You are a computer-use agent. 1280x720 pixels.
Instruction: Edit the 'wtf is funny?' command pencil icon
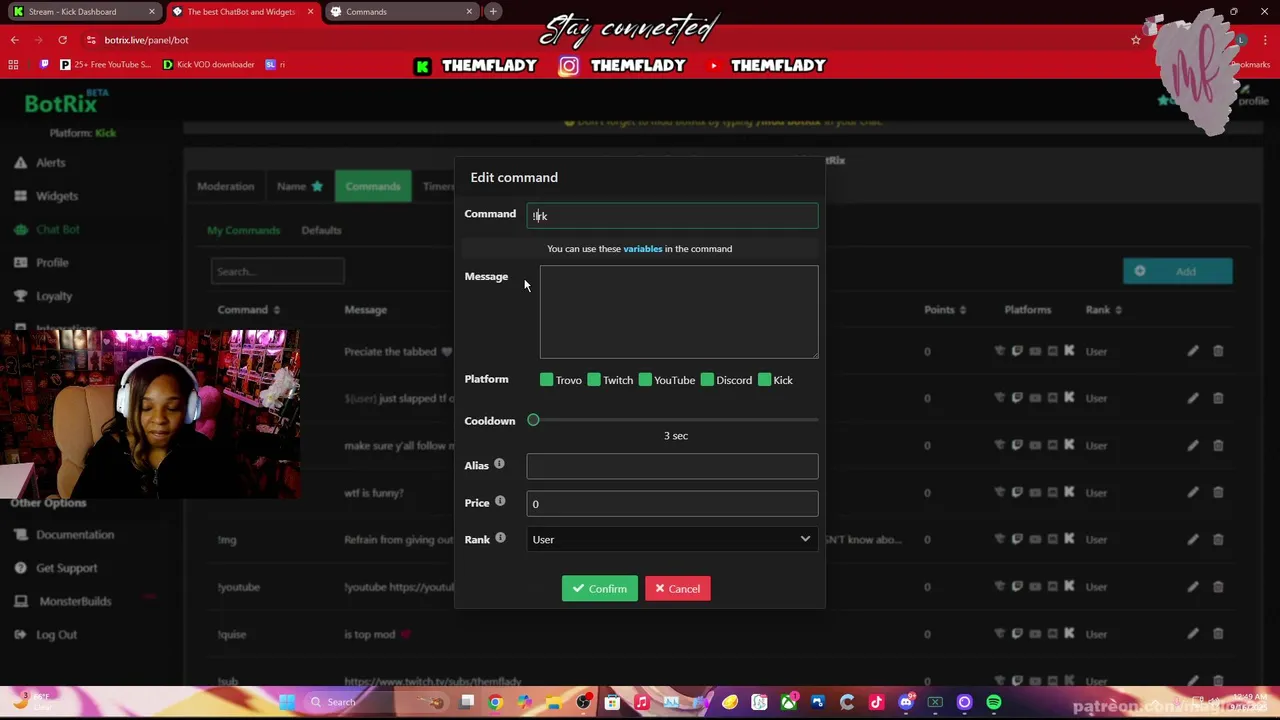tap(1193, 493)
